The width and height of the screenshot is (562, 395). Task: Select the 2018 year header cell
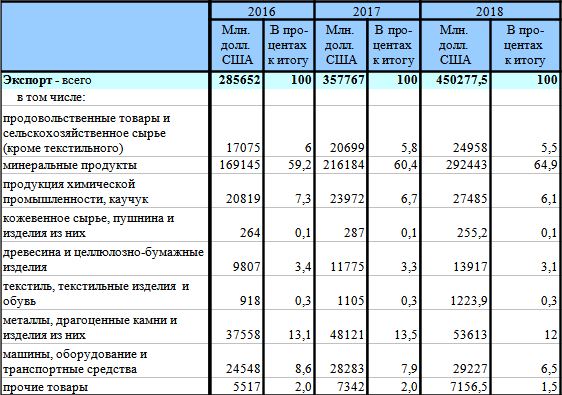[490, 11]
